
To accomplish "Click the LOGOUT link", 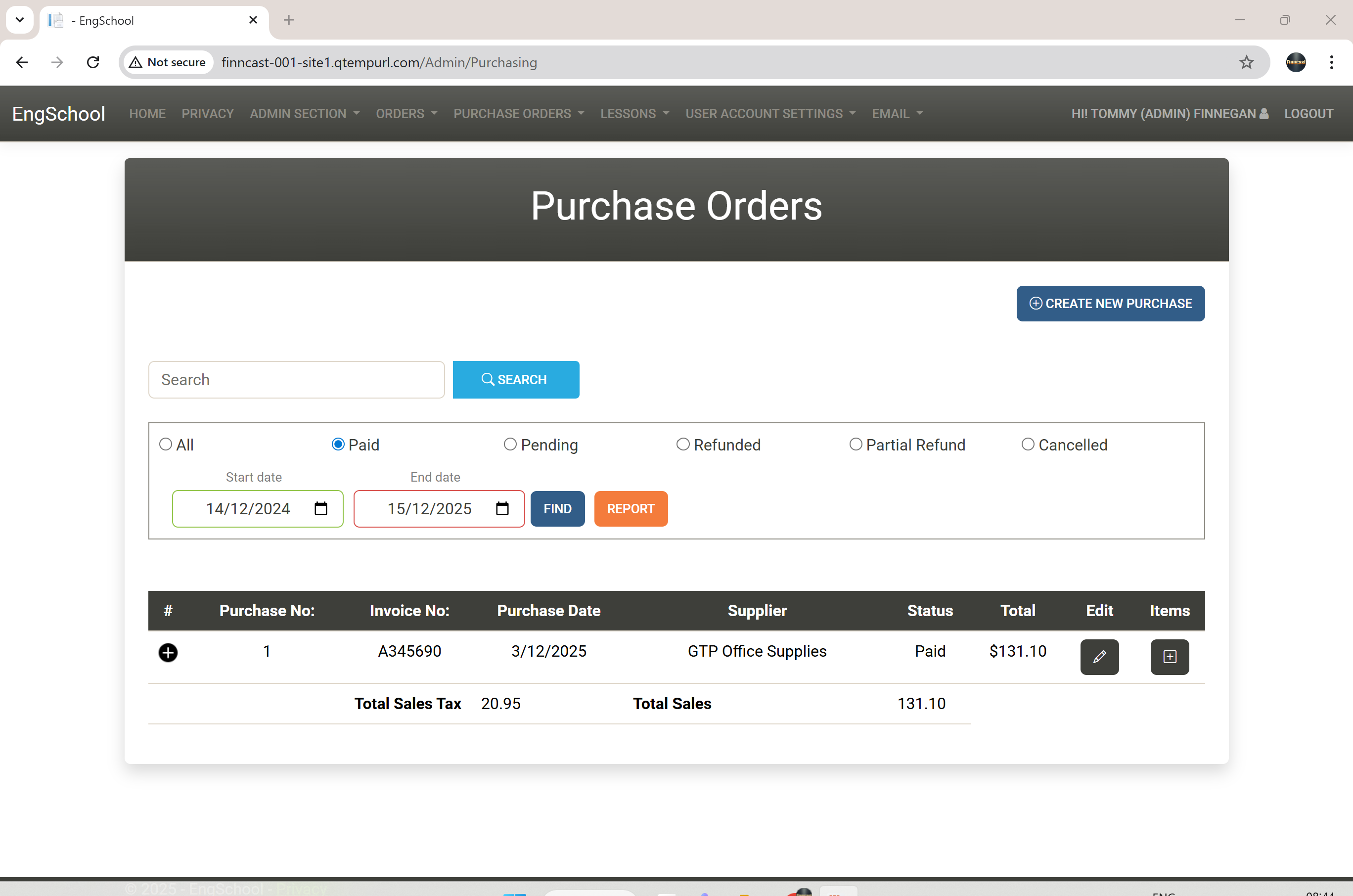I will click(x=1308, y=113).
